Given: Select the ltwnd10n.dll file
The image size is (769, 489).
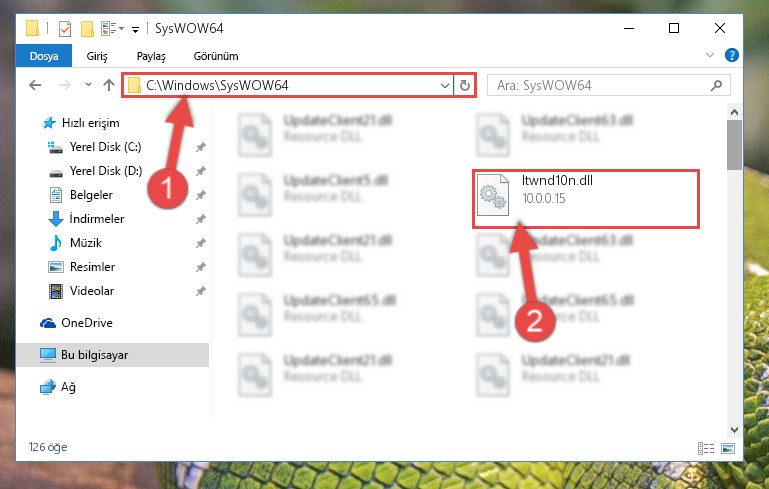Looking at the screenshot, I should point(586,199).
